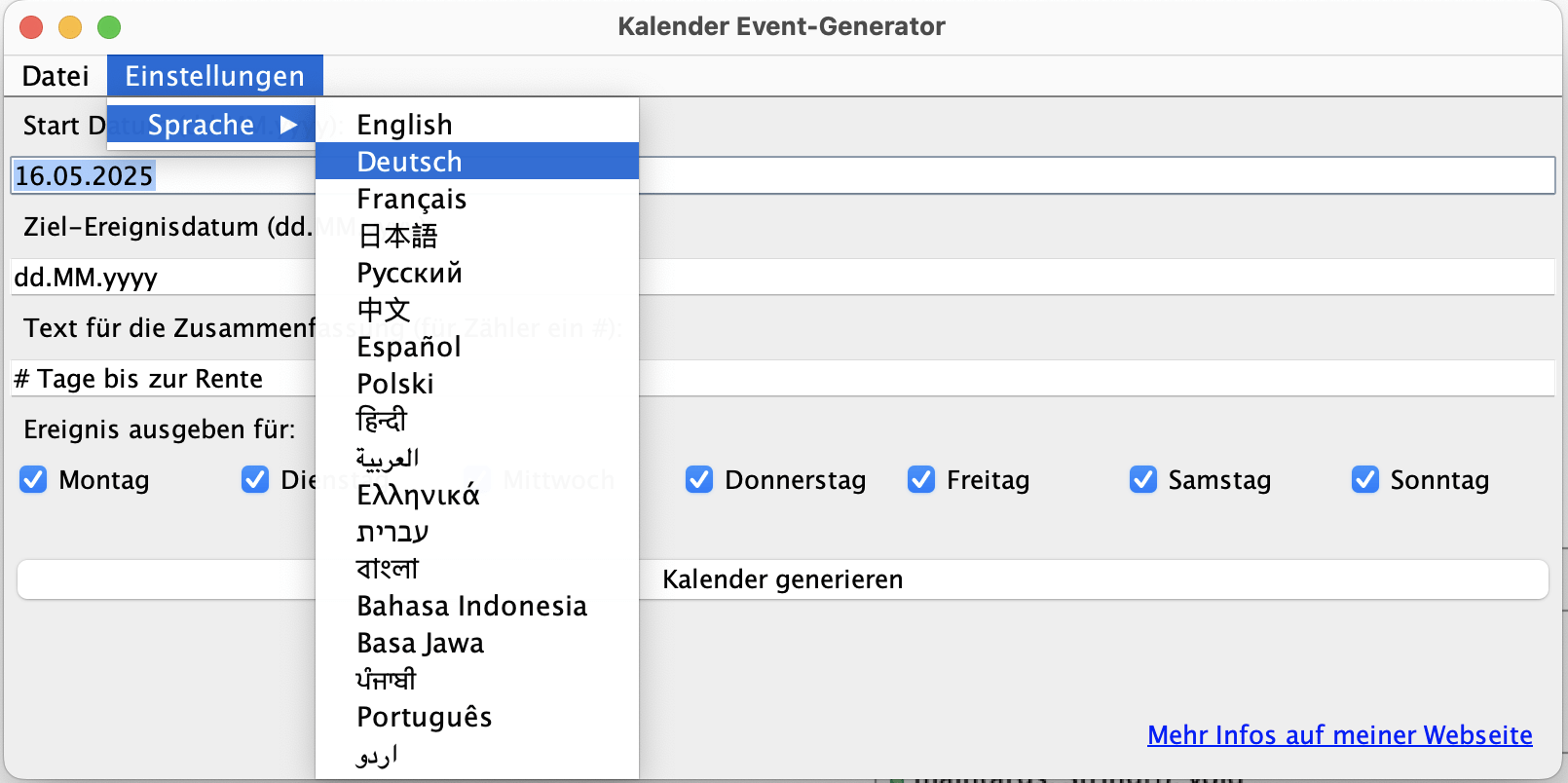
Task: Open the Datei menu
Action: click(56, 76)
